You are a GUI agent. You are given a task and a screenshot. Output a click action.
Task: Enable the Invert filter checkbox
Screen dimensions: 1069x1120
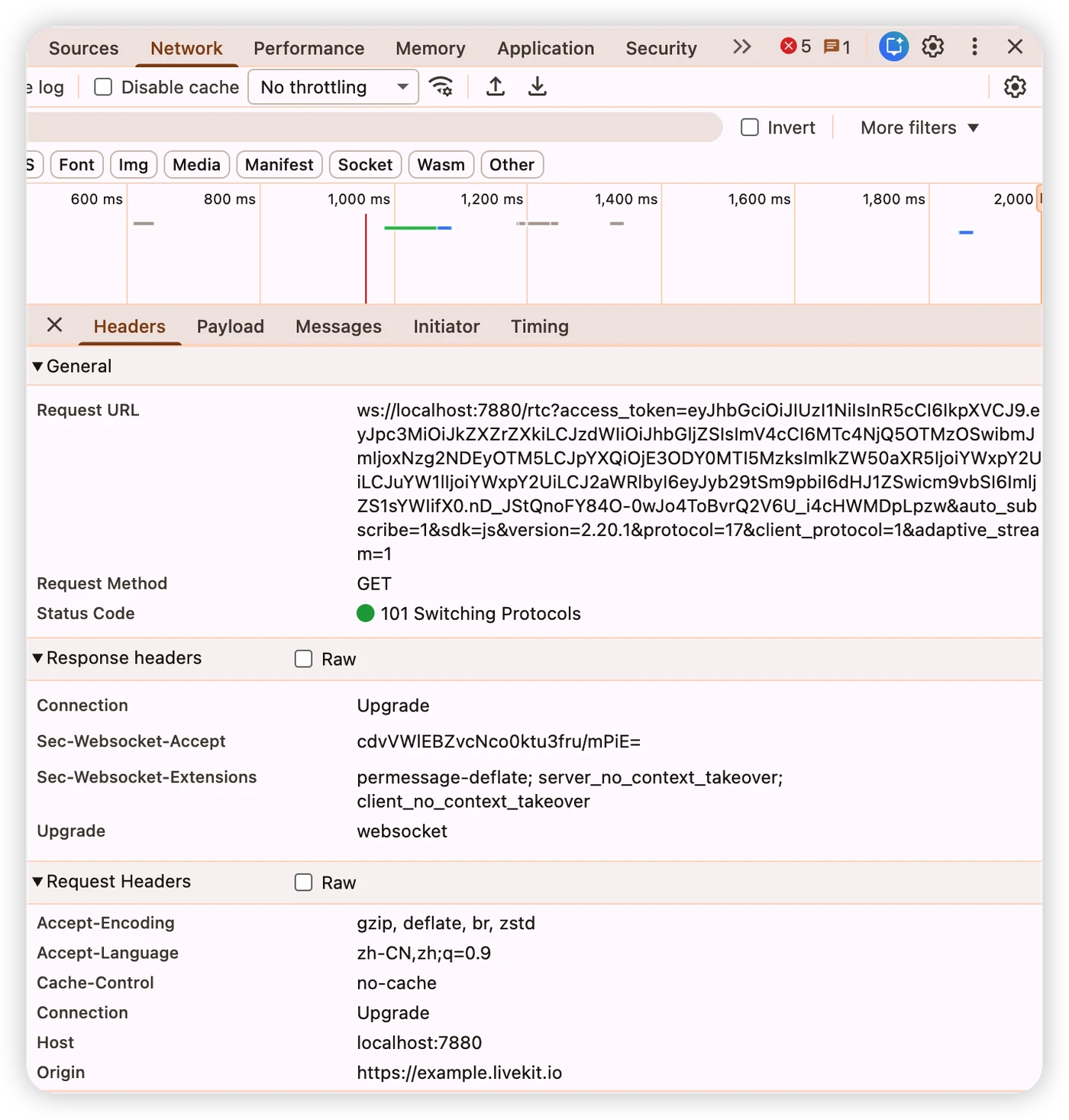tap(750, 127)
